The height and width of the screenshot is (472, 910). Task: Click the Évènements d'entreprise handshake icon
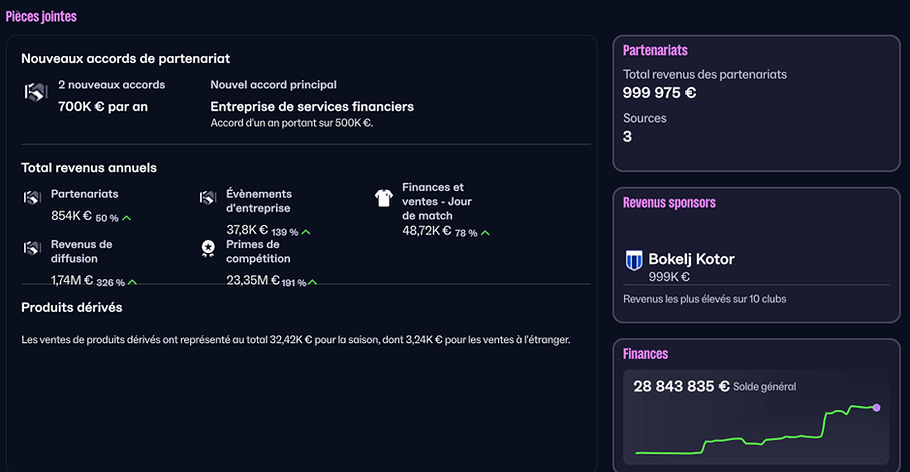point(208,198)
